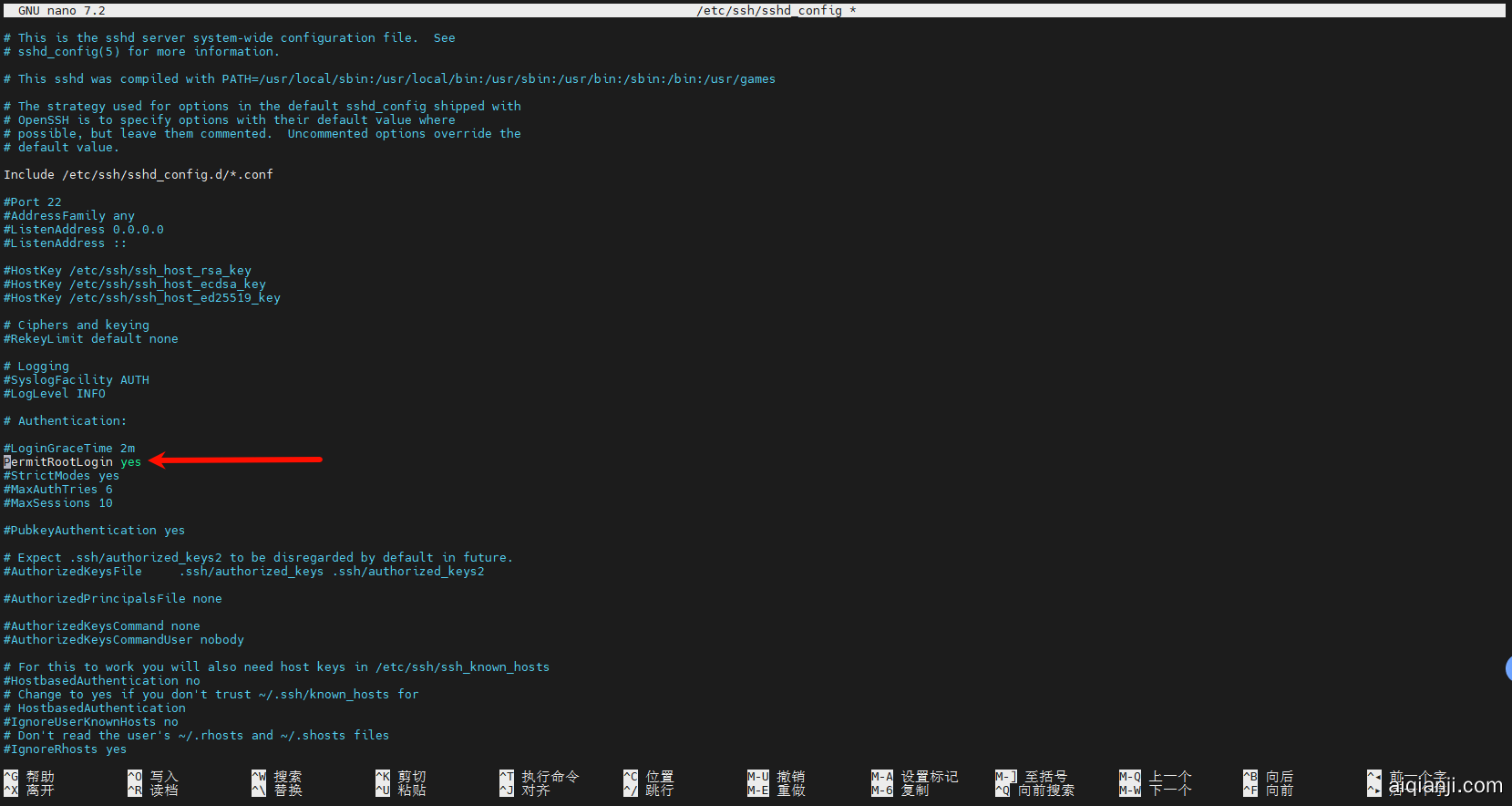Click the #PubkeyAuthentication yes line
Viewport: 1512px width, 806px height.
(x=95, y=531)
